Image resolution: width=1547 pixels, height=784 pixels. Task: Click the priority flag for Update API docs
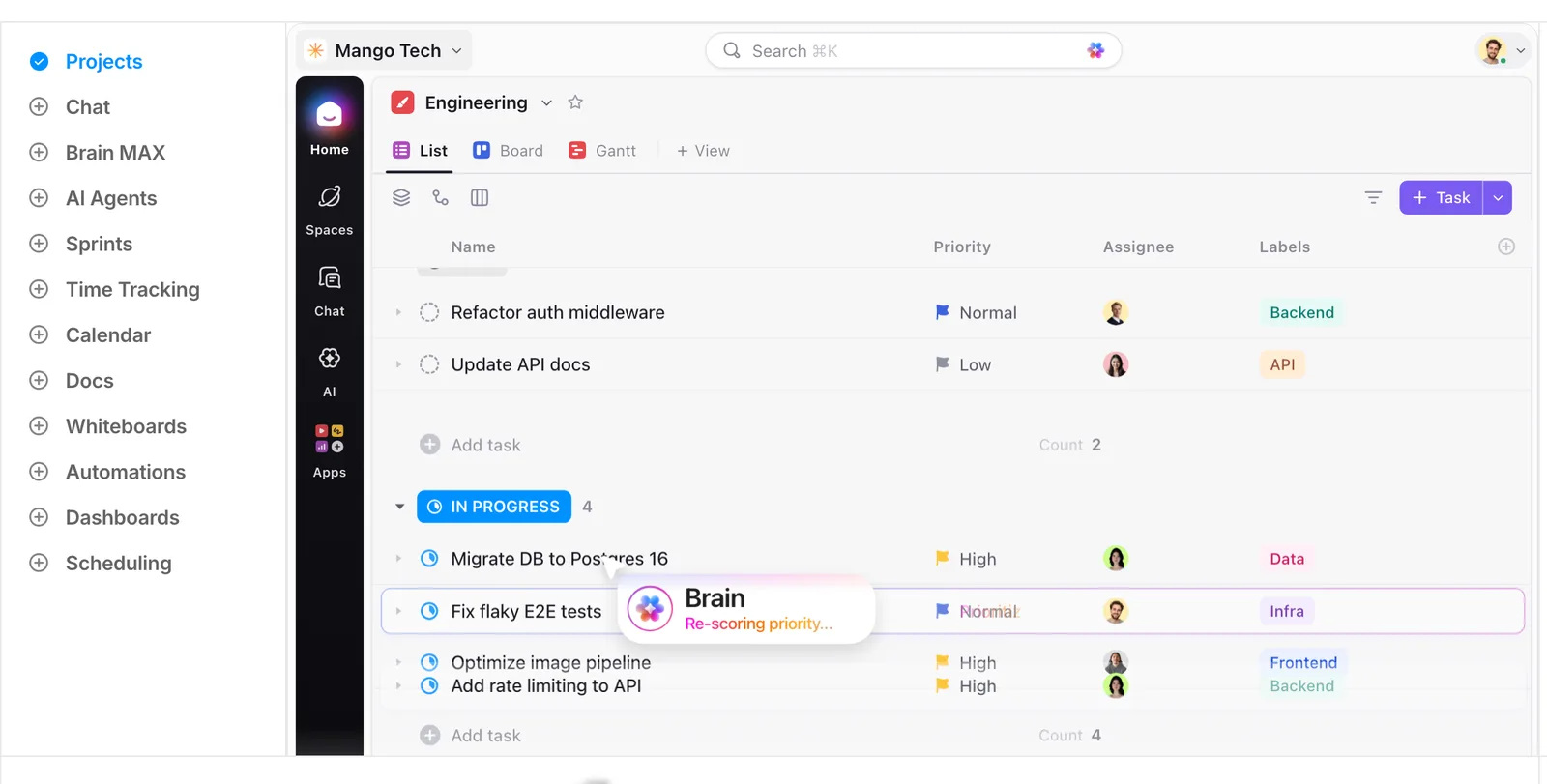(942, 364)
